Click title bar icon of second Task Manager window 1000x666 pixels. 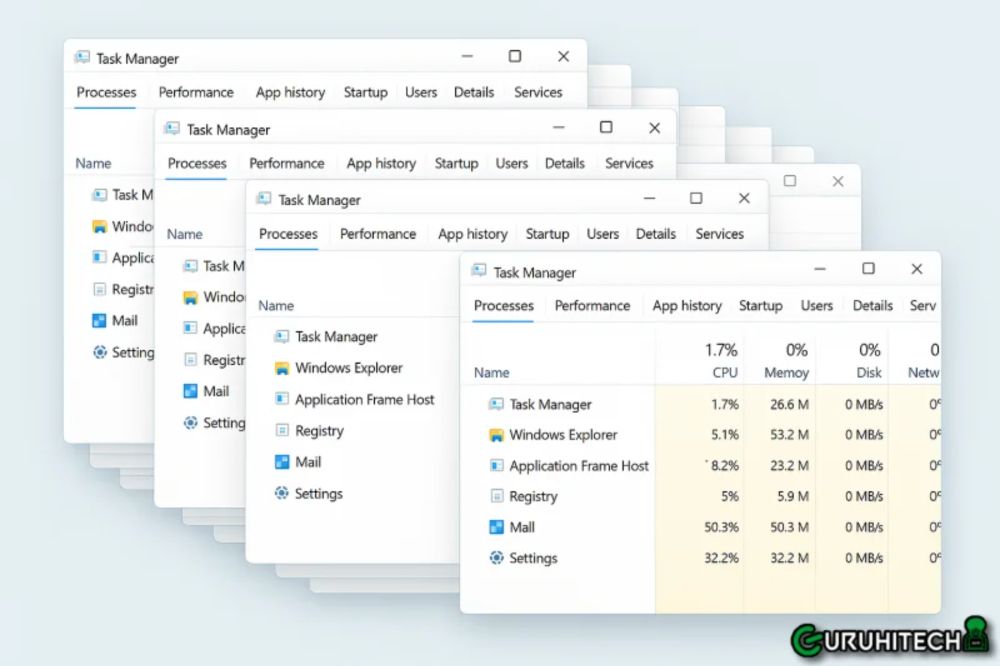pyautogui.click(x=172, y=128)
